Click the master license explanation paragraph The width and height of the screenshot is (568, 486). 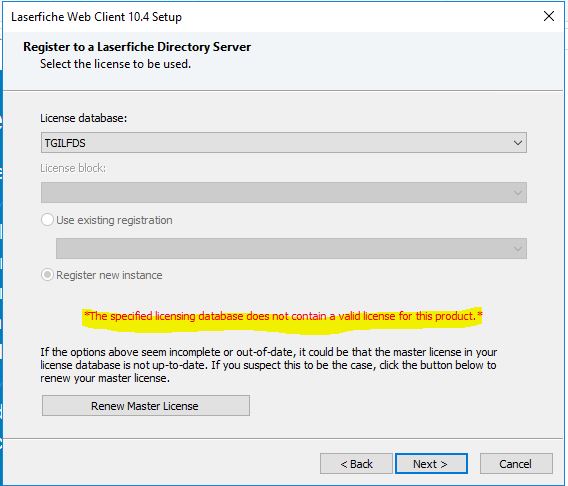[268, 365]
